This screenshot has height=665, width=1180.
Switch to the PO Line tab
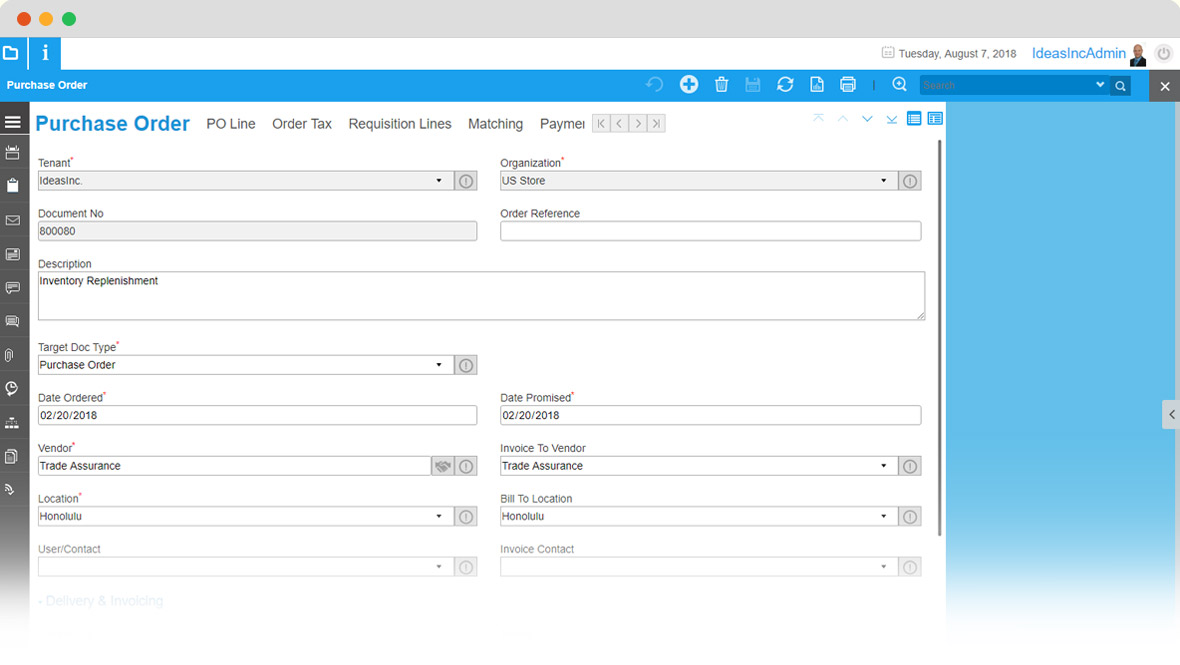tap(231, 124)
